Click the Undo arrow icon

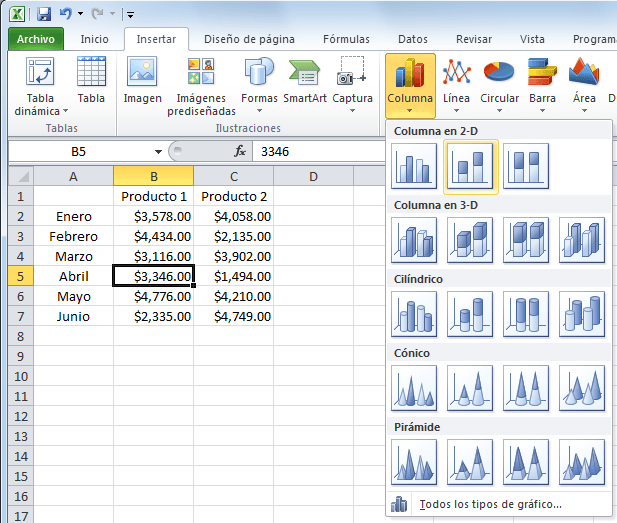pos(66,14)
